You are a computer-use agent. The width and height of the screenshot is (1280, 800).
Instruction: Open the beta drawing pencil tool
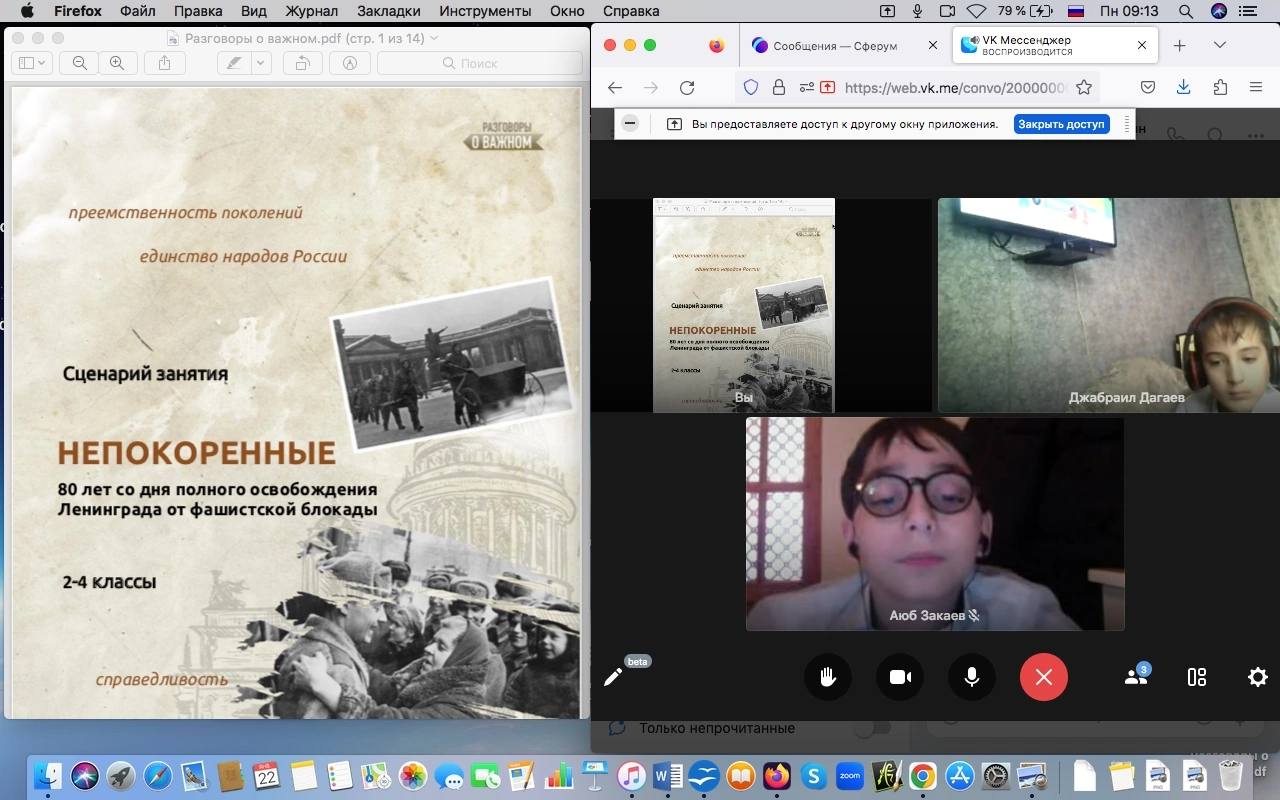(613, 677)
